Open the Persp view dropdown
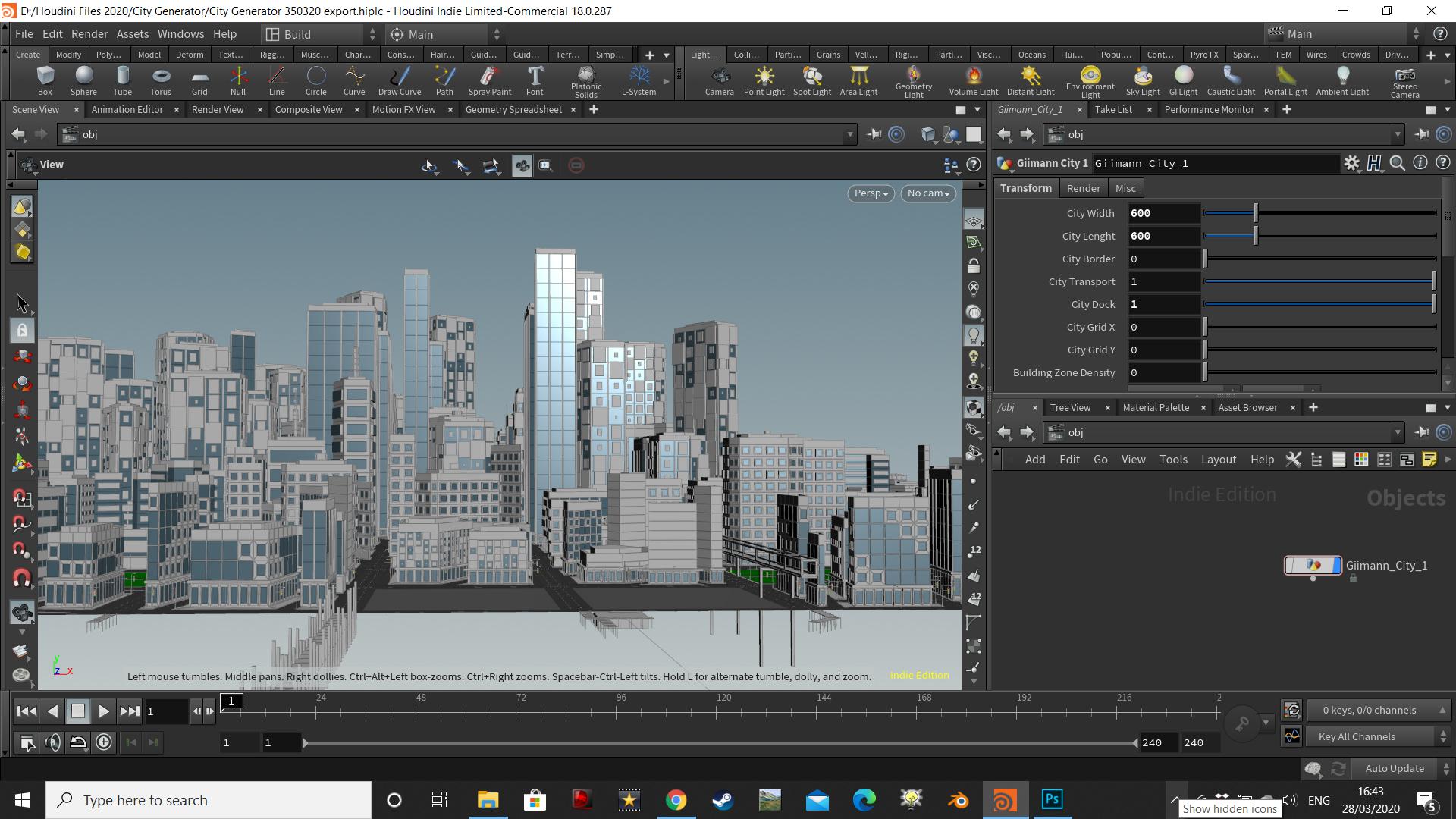Image resolution: width=1456 pixels, height=819 pixels. [x=870, y=193]
